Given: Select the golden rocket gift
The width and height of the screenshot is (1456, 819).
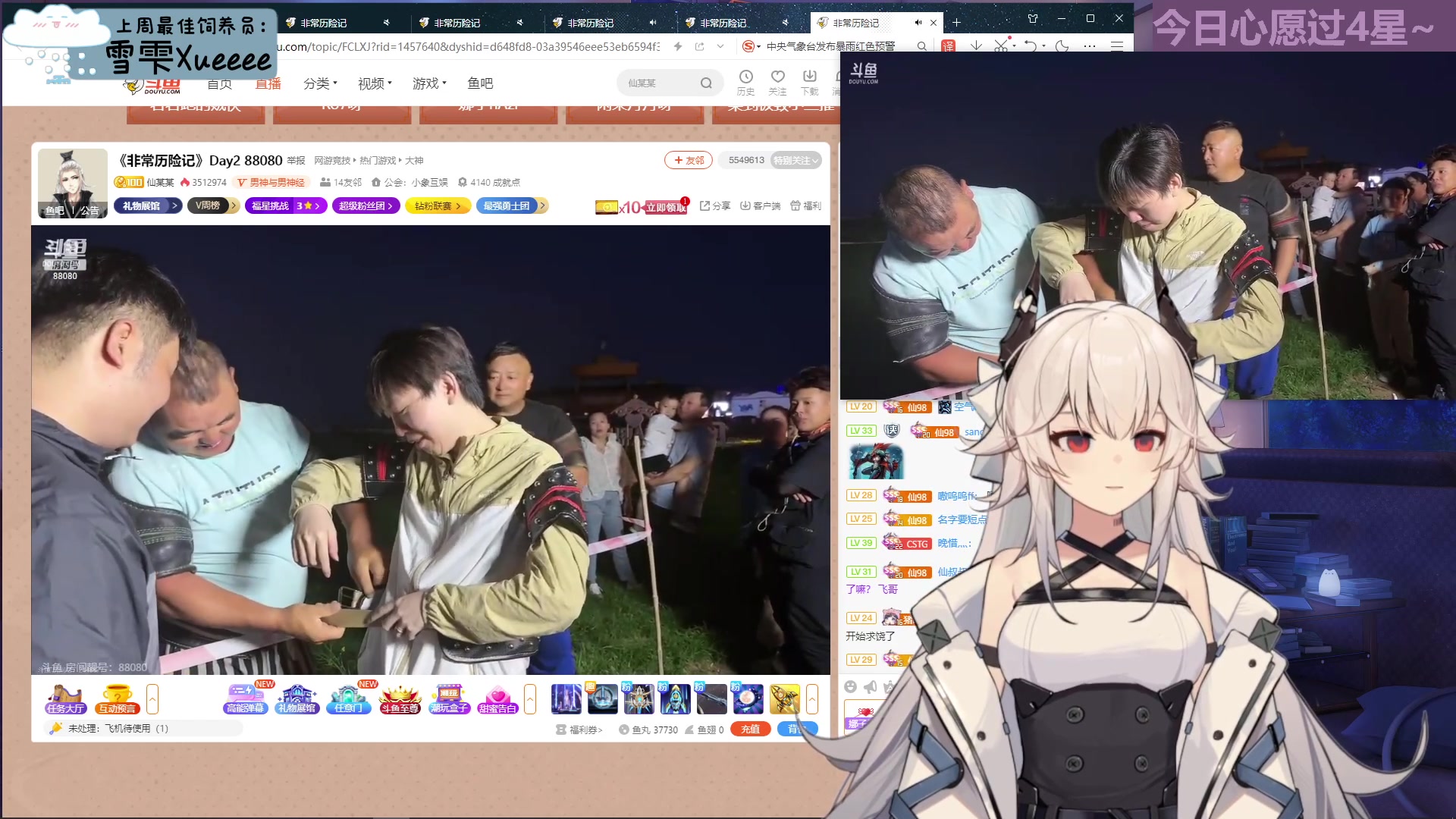Looking at the screenshot, I should (x=784, y=698).
